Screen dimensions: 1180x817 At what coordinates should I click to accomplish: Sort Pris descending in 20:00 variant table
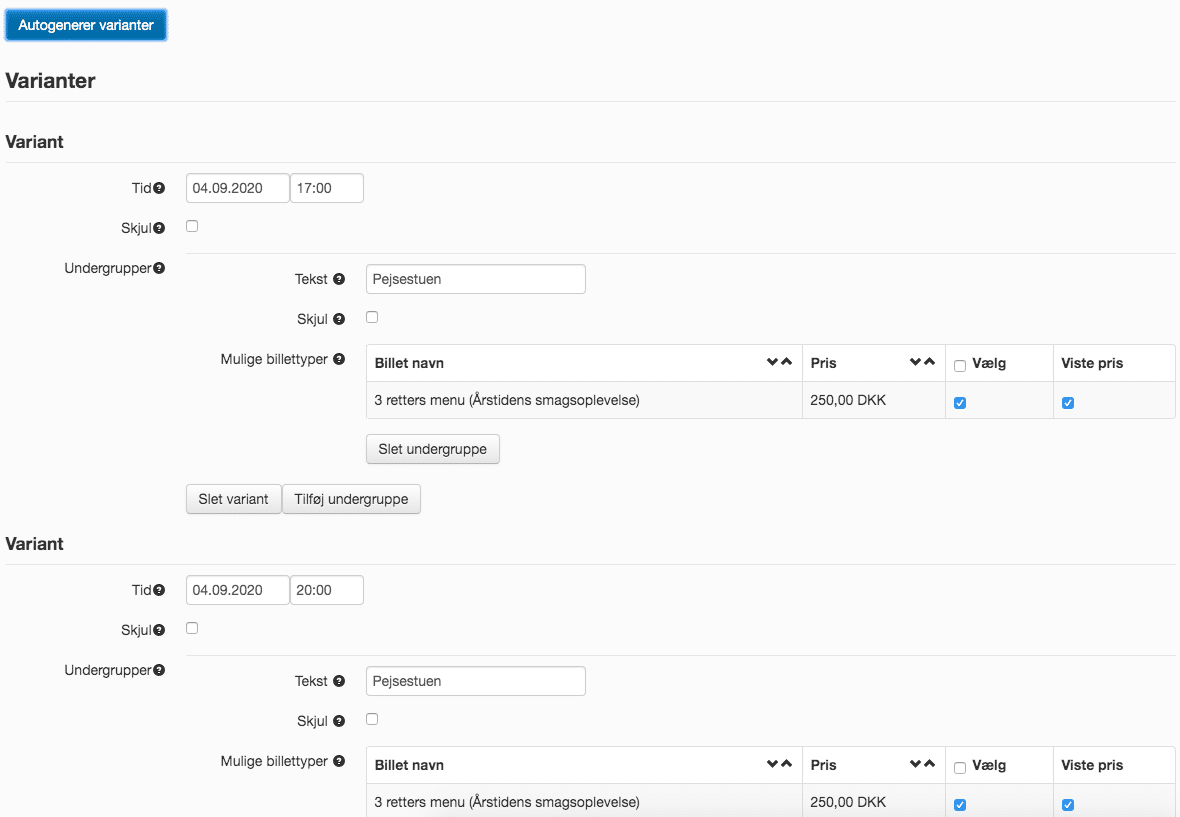tap(915, 764)
